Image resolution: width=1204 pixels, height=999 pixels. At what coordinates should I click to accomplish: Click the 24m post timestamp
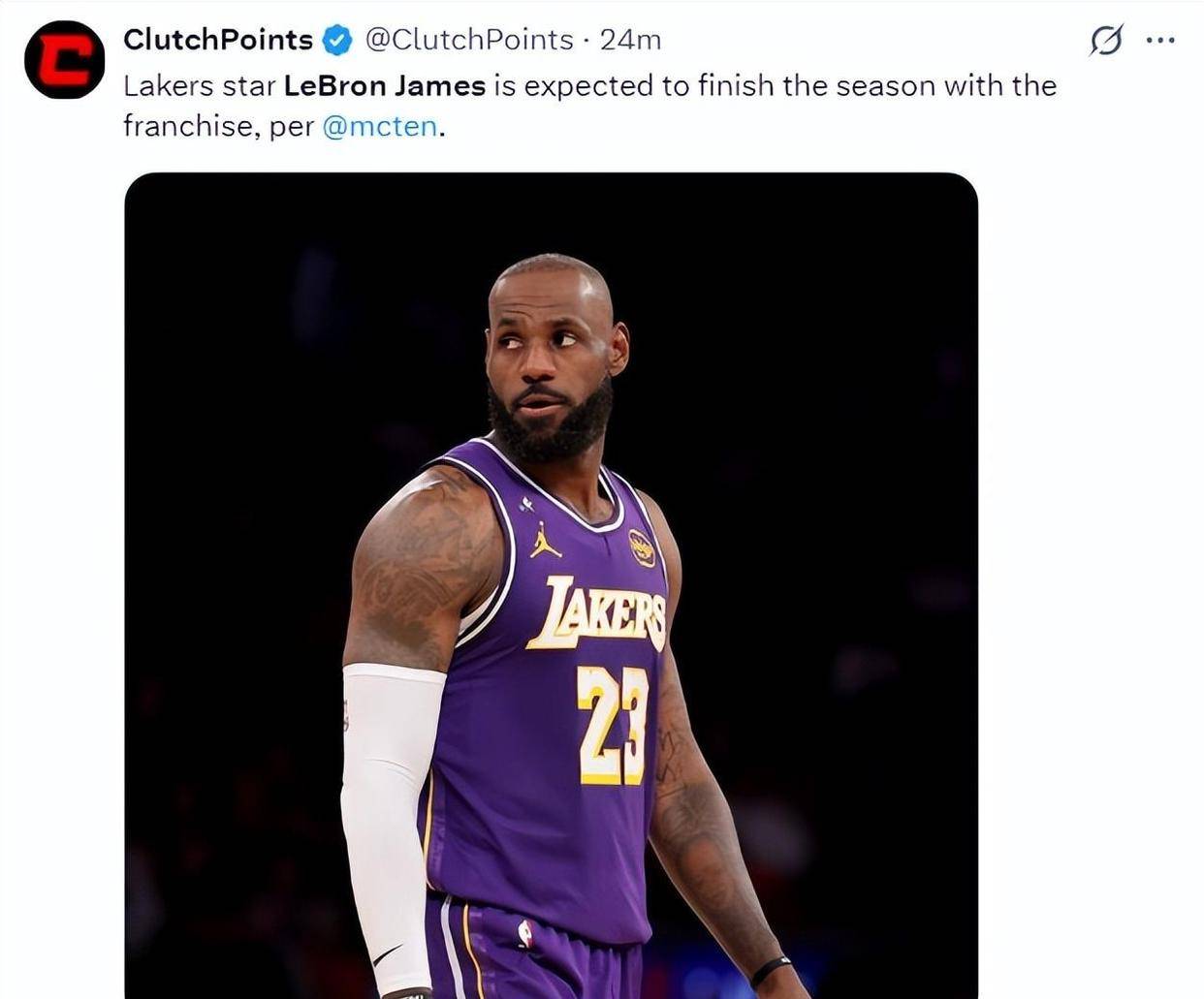tap(630, 40)
